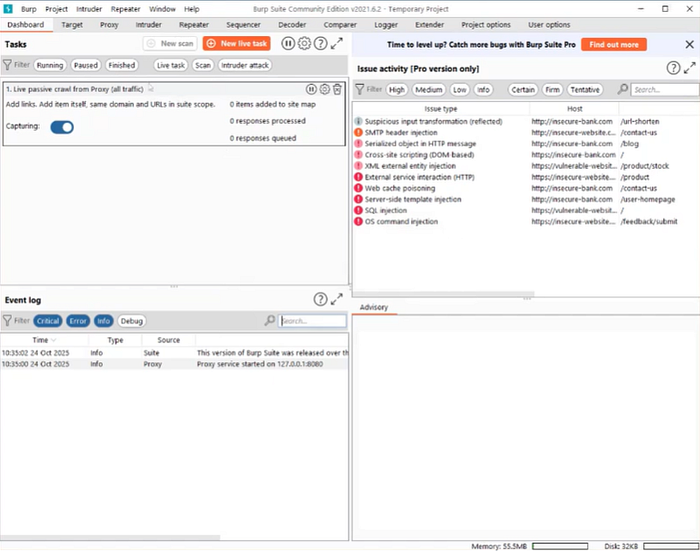Toggle the Tentative confidence filter

pyautogui.click(x=585, y=90)
